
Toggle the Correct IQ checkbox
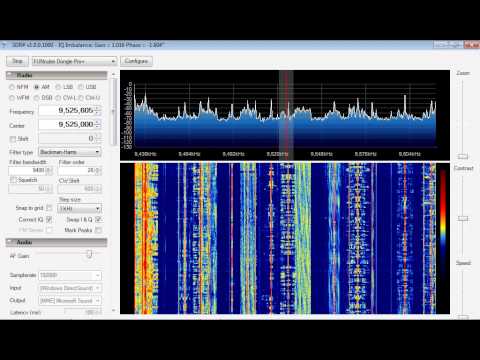tap(49, 219)
